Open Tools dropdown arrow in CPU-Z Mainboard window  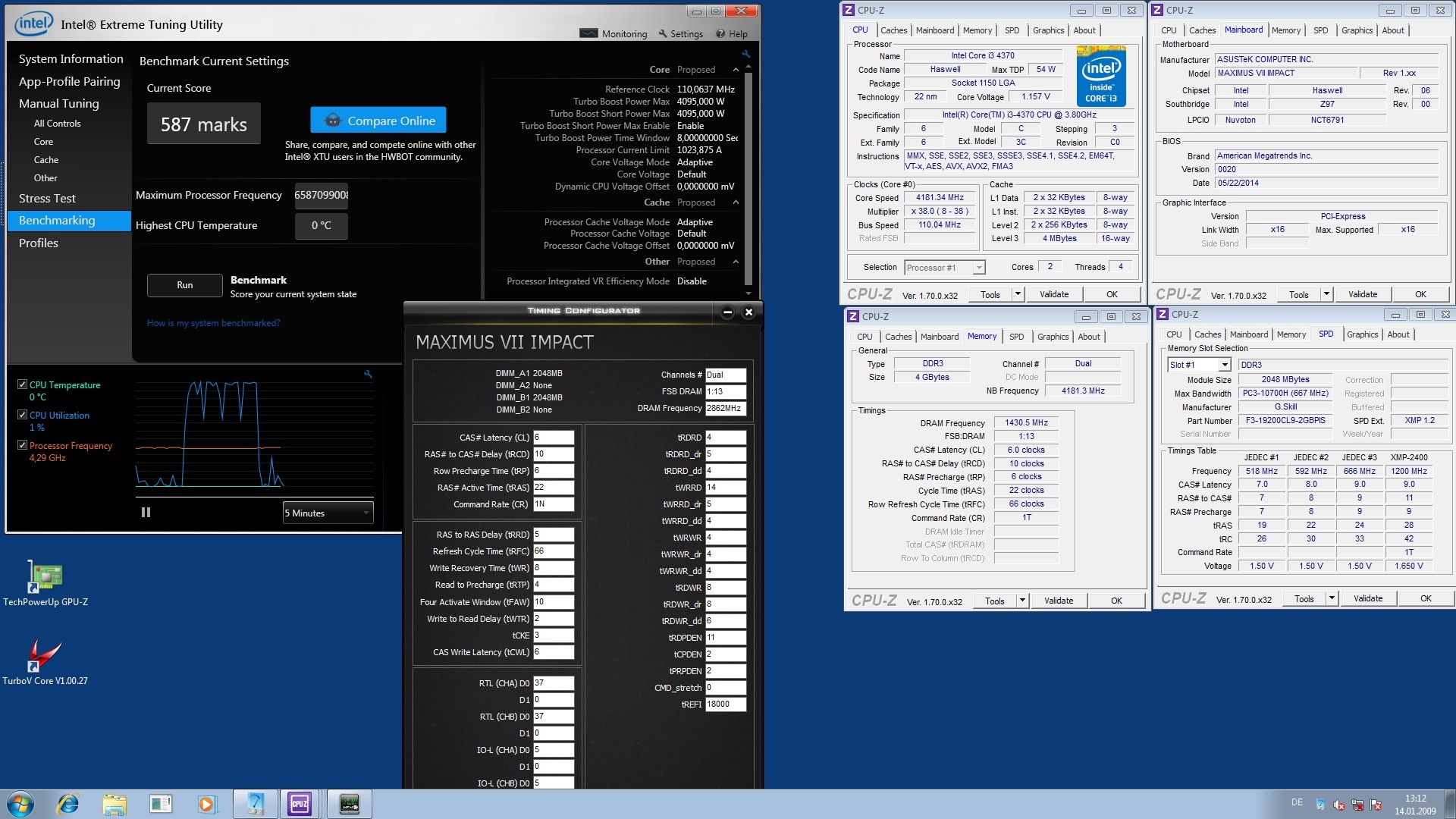1326,294
